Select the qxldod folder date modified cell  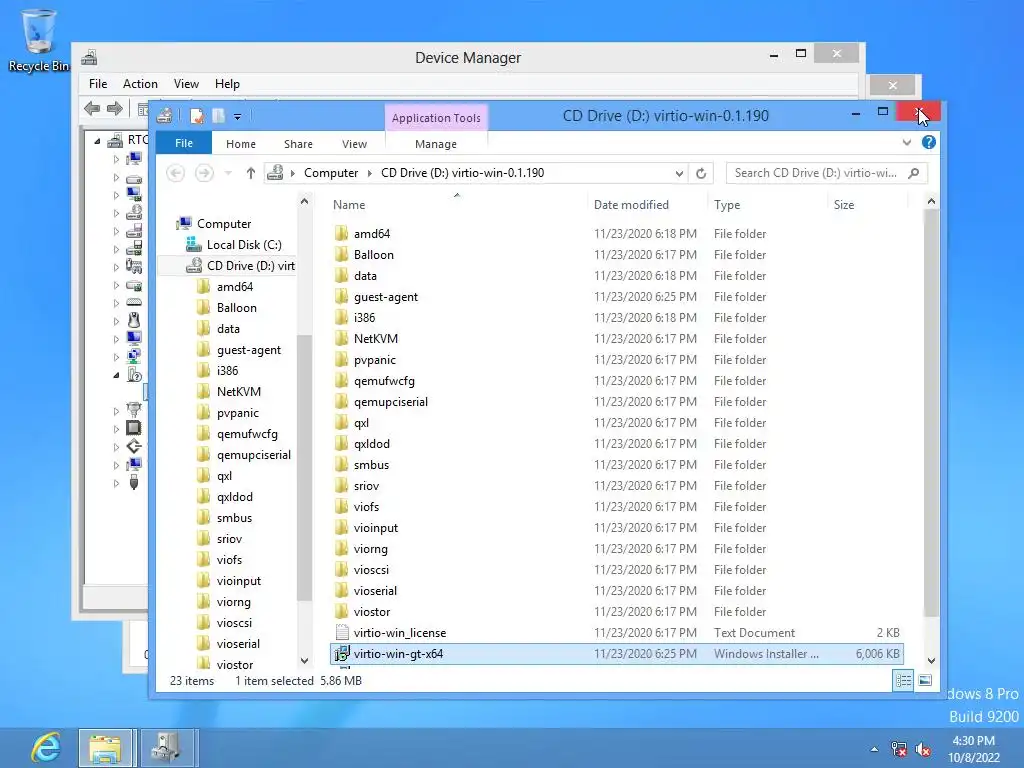pyautogui.click(x=645, y=444)
